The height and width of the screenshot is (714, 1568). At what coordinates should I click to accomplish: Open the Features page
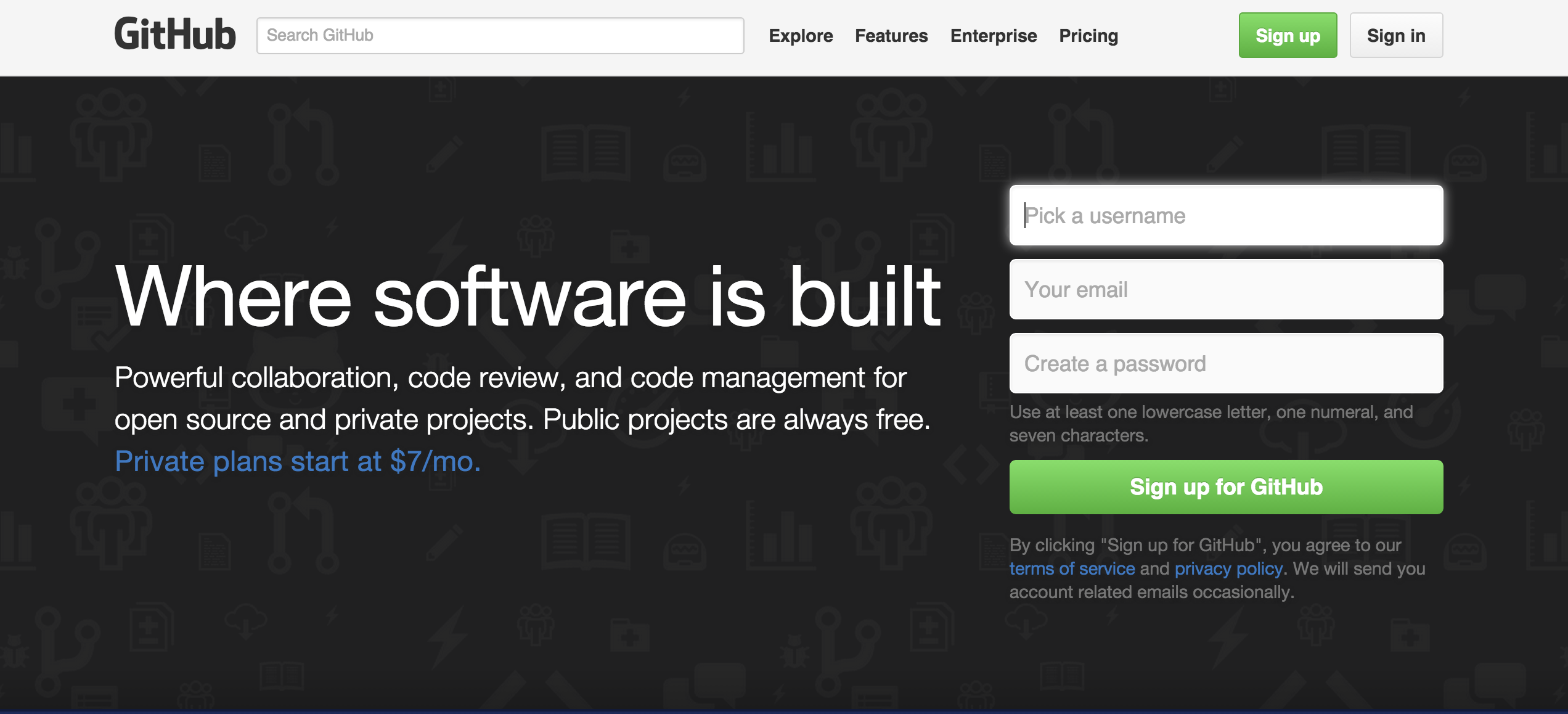pos(891,36)
